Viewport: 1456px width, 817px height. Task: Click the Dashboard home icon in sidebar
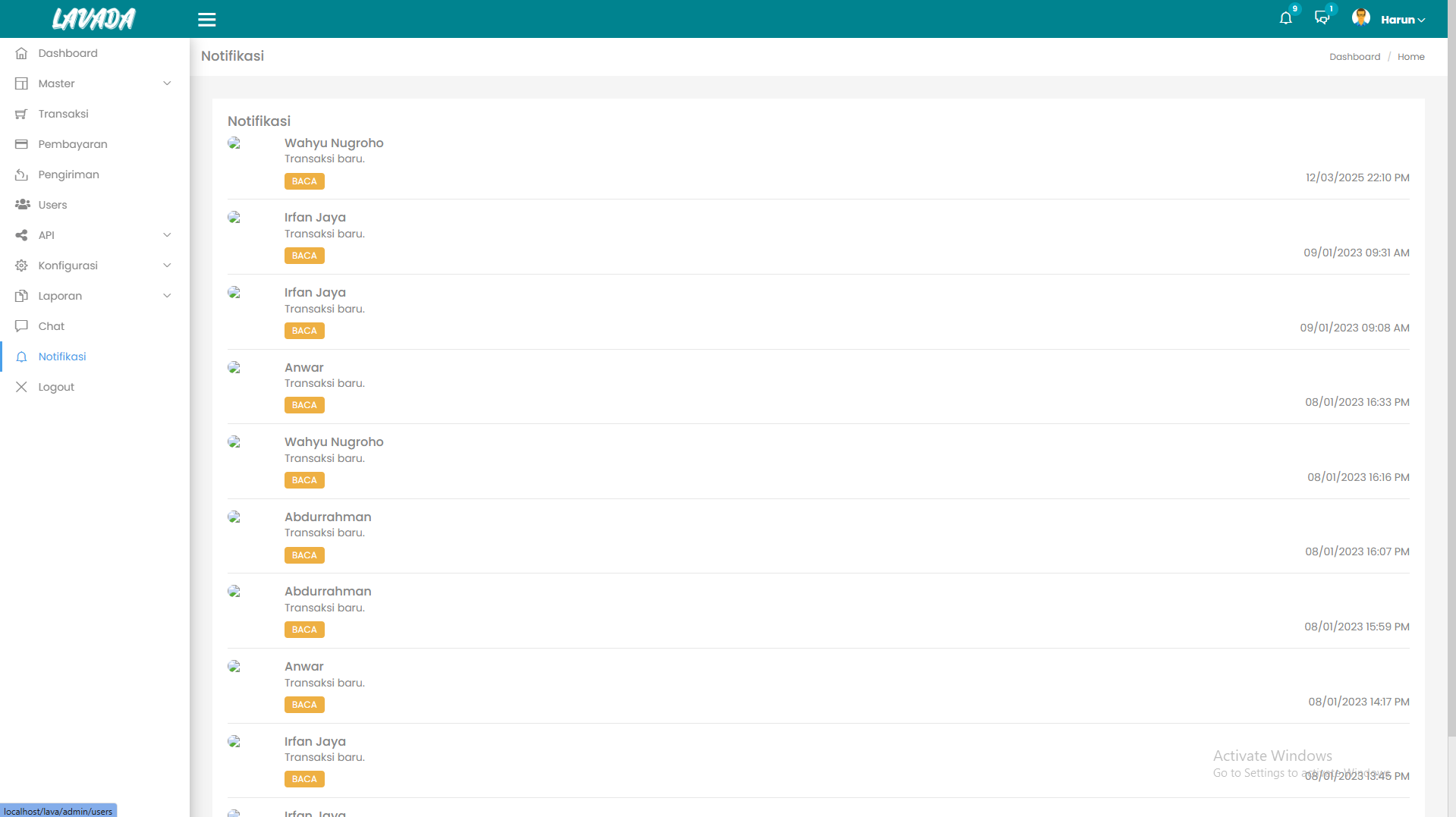tap(21, 53)
